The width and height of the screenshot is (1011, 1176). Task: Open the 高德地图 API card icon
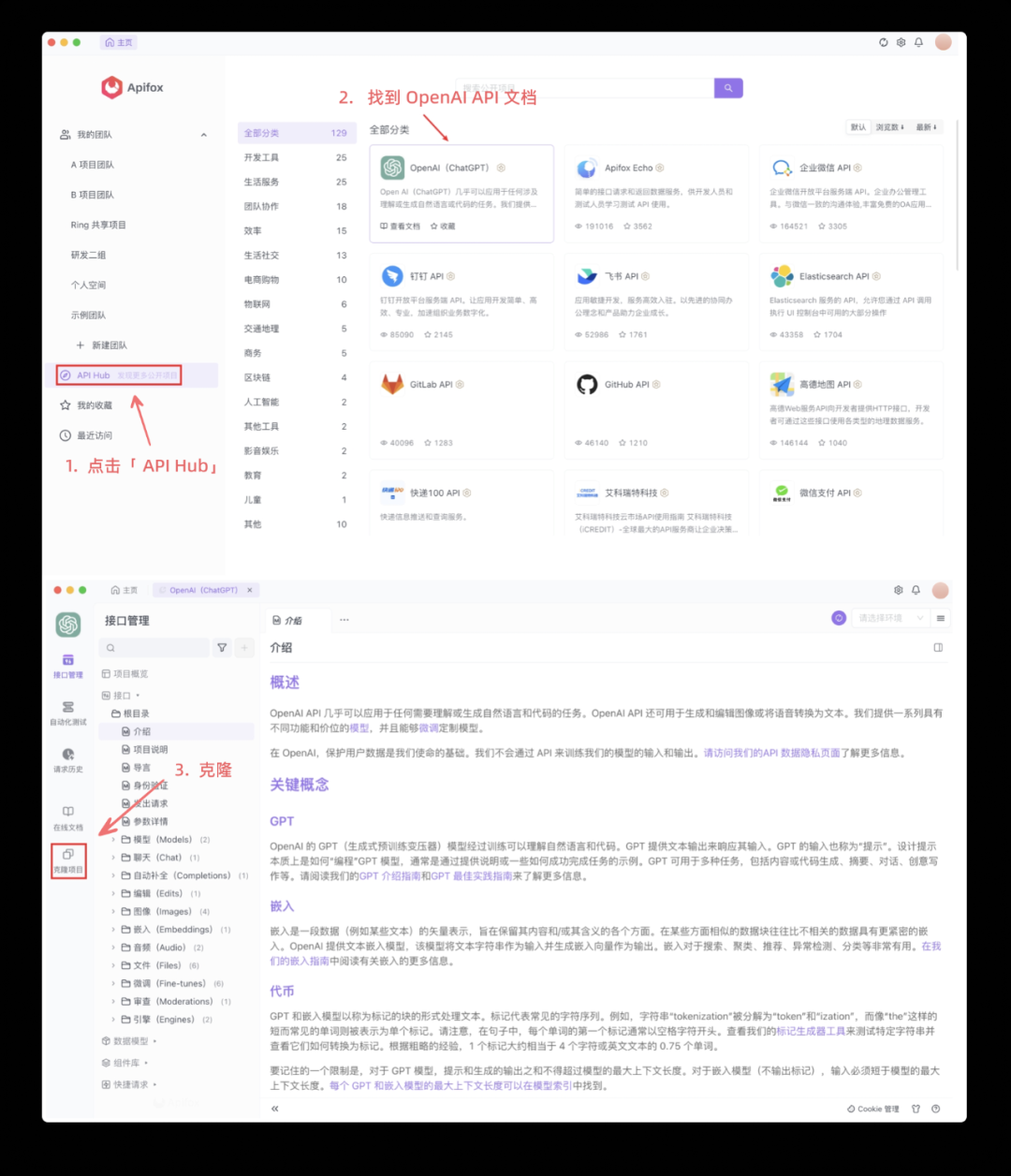782,384
